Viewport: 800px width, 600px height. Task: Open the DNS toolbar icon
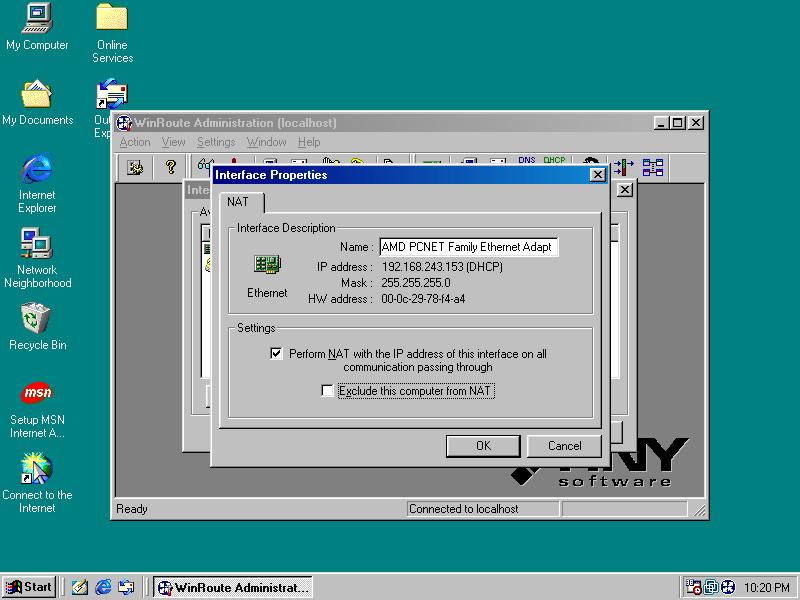coord(526,164)
